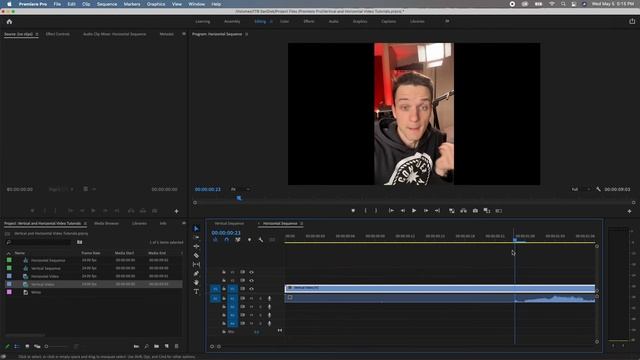Open Project panel tab menu
640x360 pixels.
click(85, 223)
